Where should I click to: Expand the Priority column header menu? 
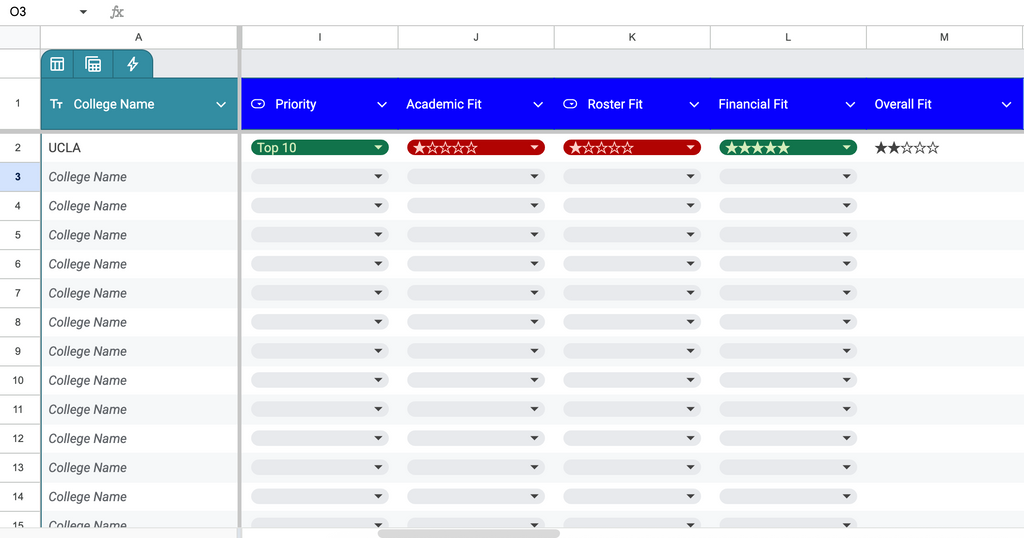click(382, 104)
